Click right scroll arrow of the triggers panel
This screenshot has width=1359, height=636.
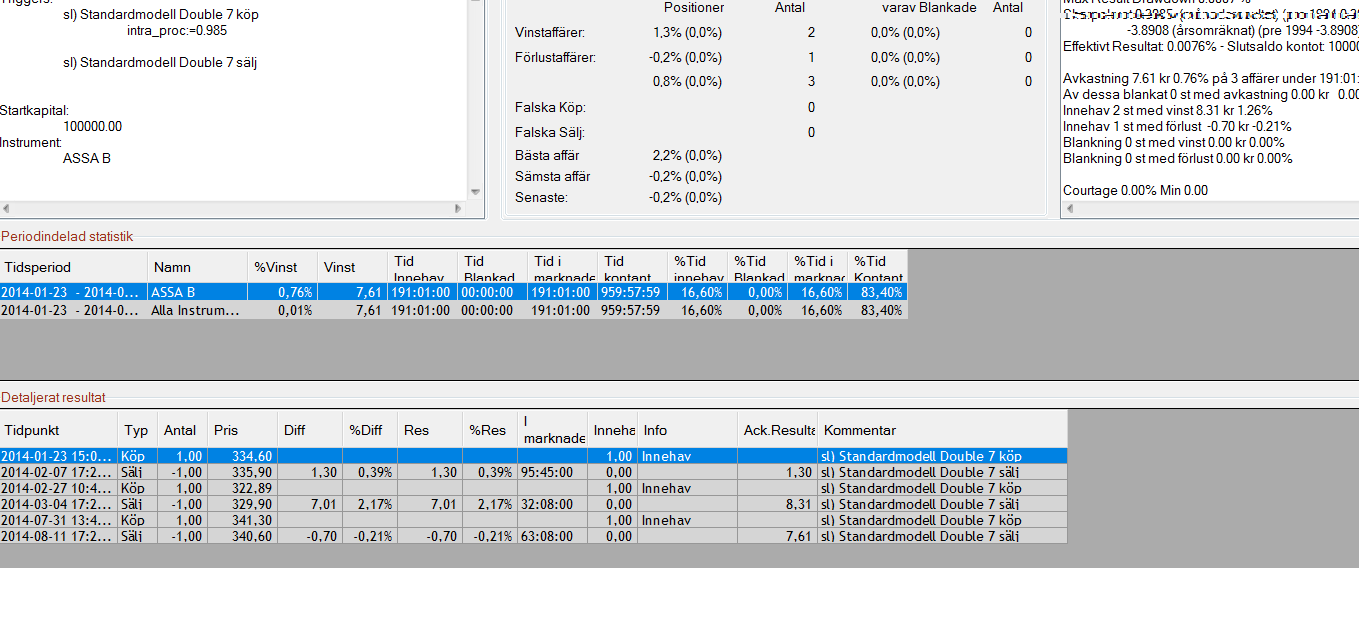click(x=459, y=210)
